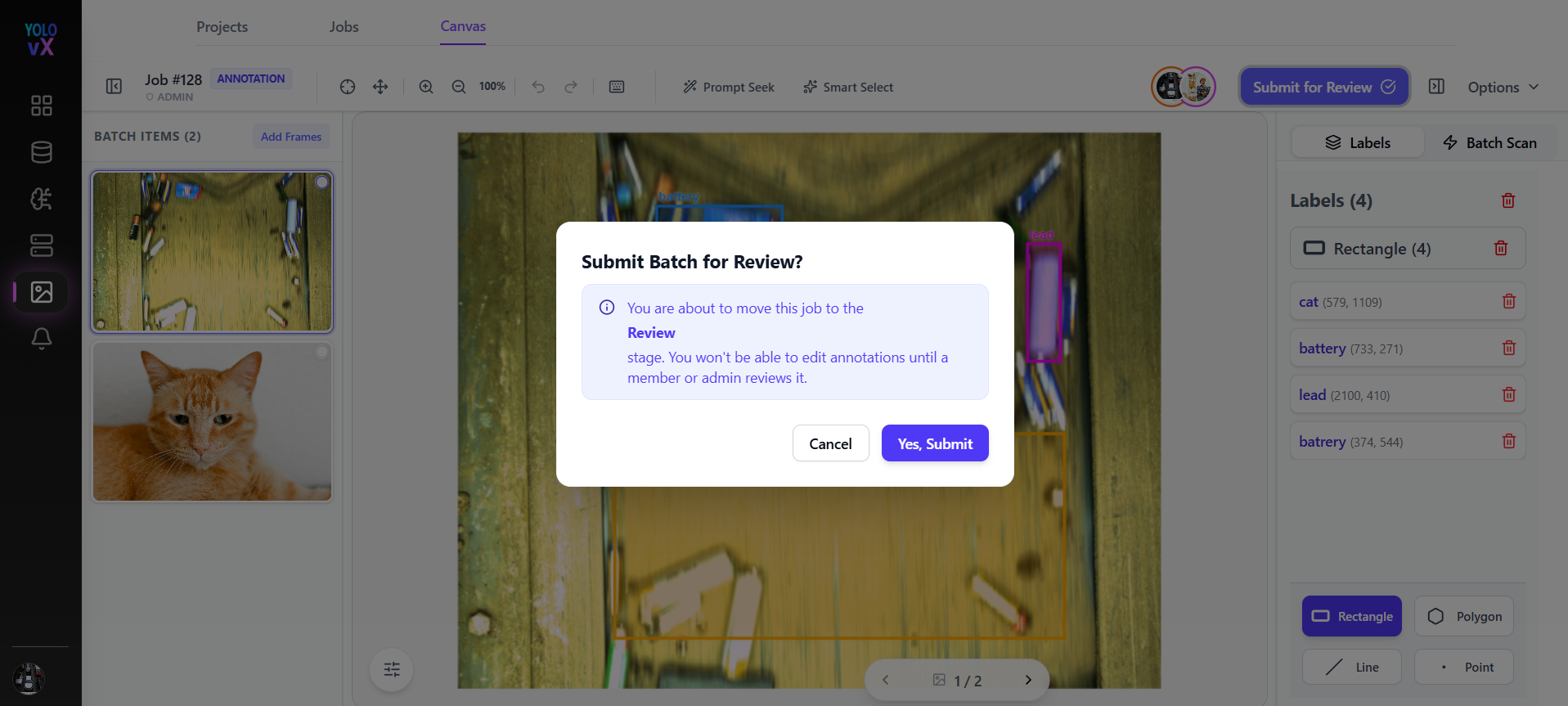Screen dimensions: 1568x706
Task: Go to next image in pager
Action: [x=1028, y=680]
